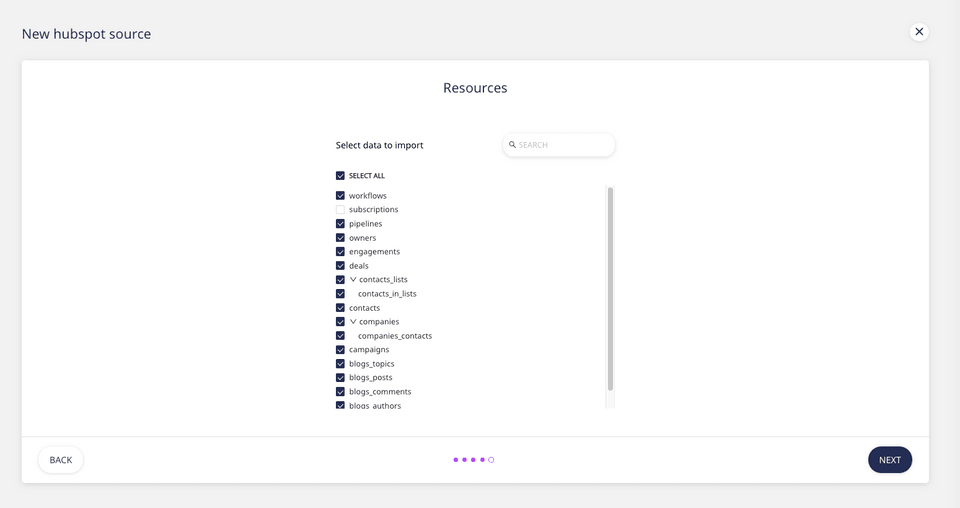Close the New hubspot source dialog
The height and width of the screenshot is (508, 960).
click(919, 32)
